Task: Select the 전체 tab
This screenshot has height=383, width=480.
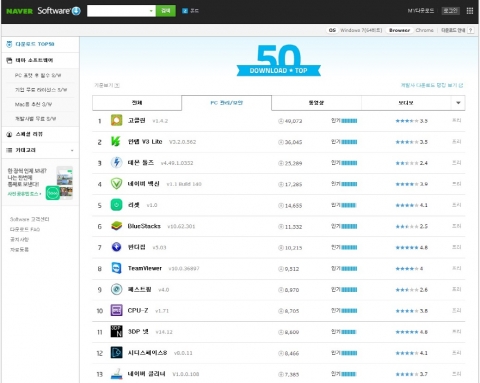Action: 137,103
